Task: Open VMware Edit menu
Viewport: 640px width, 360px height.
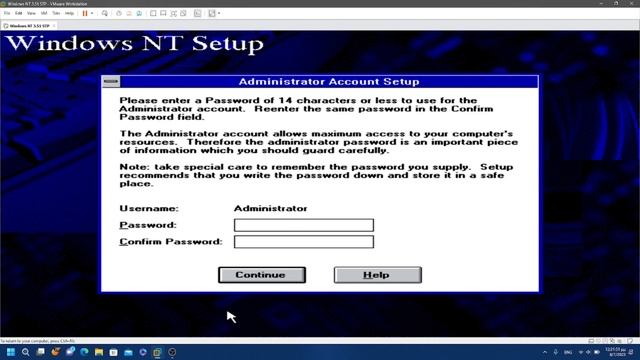Action: coord(19,13)
